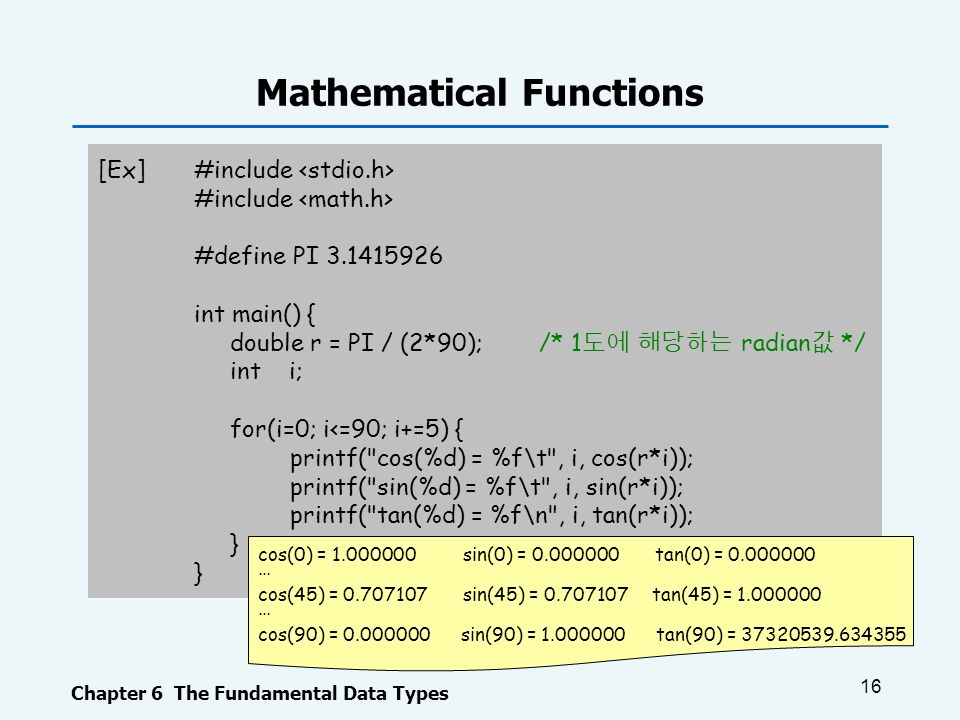960x720 pixels.
Task: Click output "sin(45) = 0.707107"
Action: coord(545,594)
